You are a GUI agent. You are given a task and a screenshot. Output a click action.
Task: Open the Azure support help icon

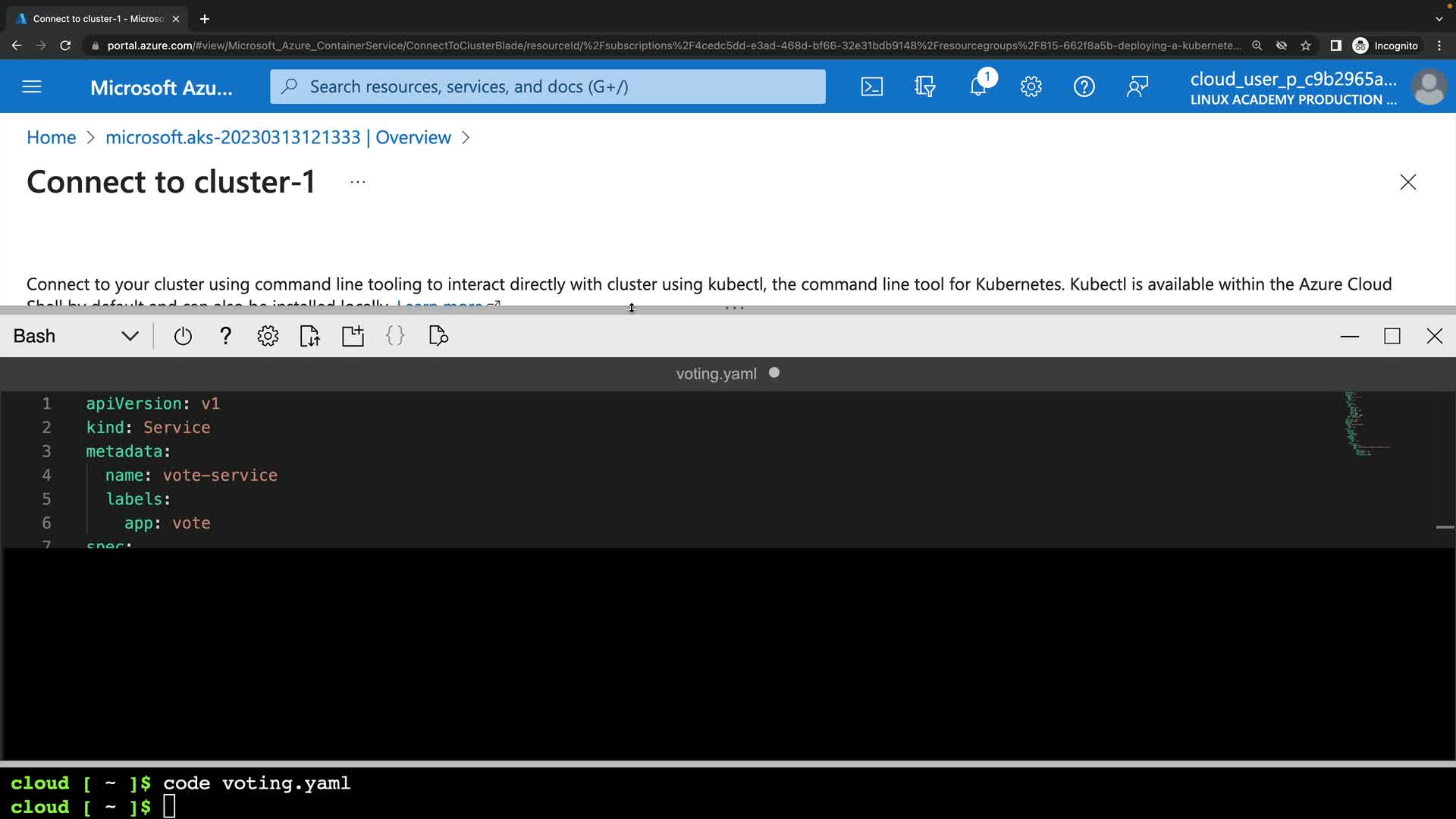1084,86
